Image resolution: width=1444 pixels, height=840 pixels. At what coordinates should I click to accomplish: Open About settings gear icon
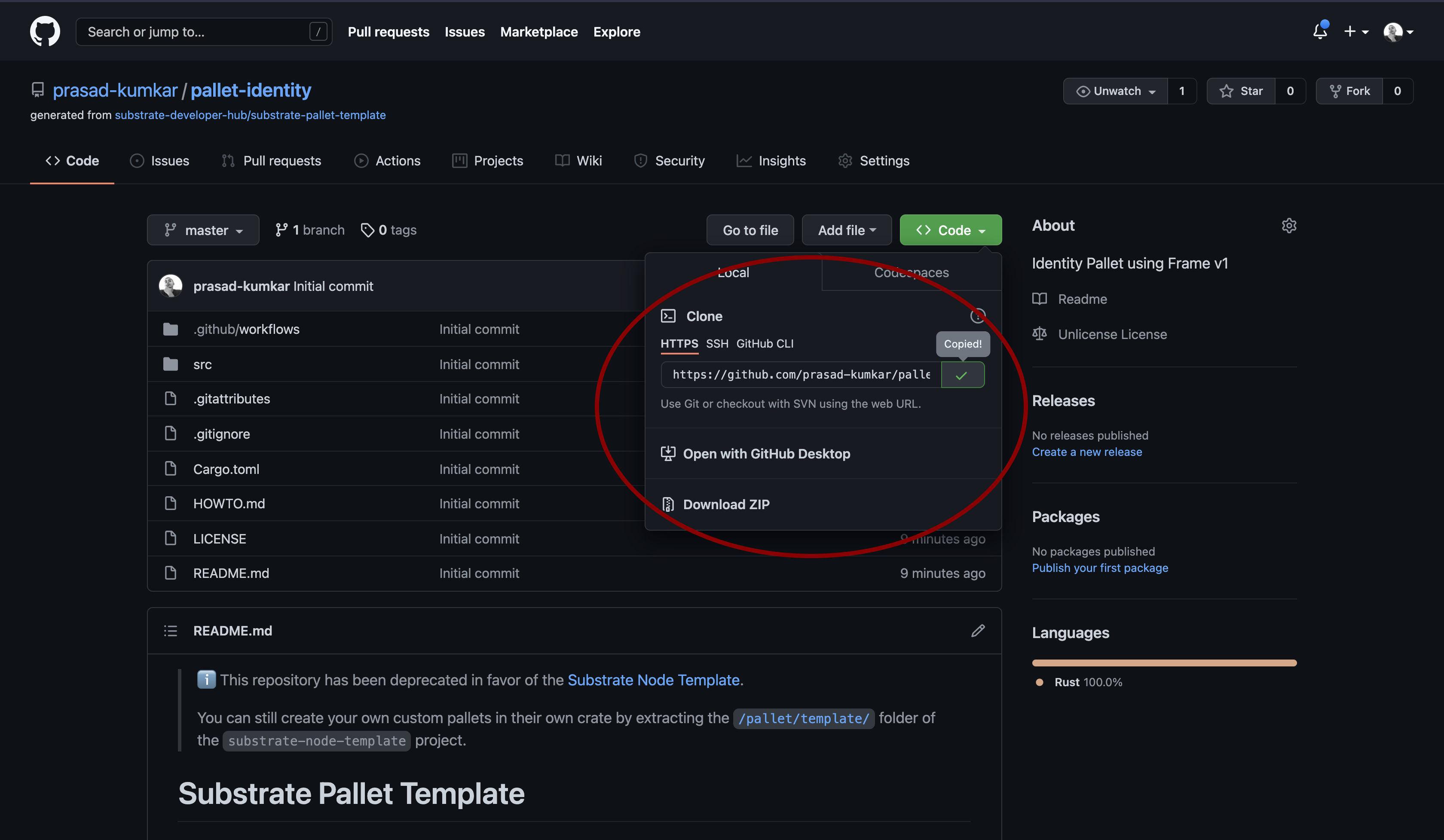click(x=1289, y=226)
